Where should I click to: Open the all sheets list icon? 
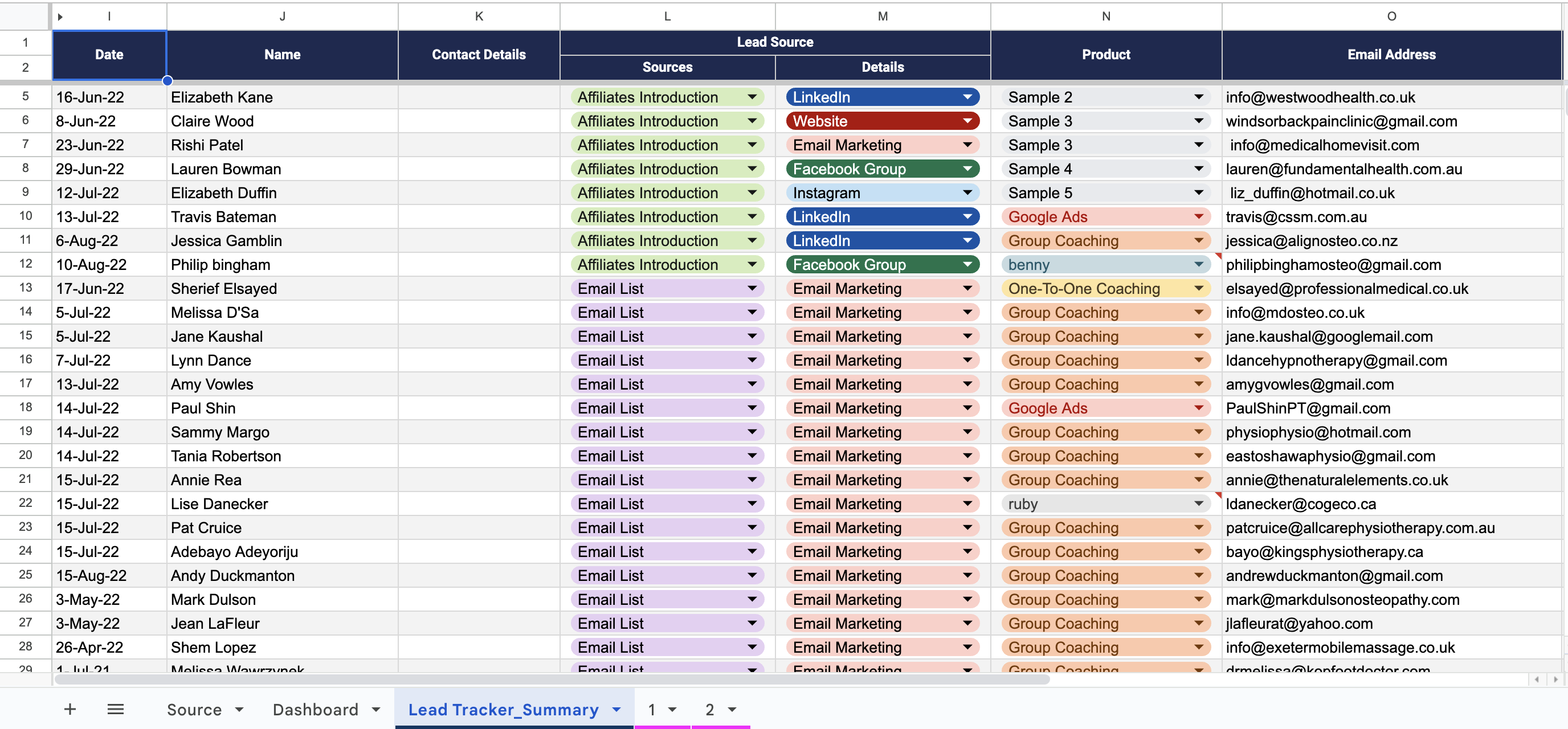116,710
